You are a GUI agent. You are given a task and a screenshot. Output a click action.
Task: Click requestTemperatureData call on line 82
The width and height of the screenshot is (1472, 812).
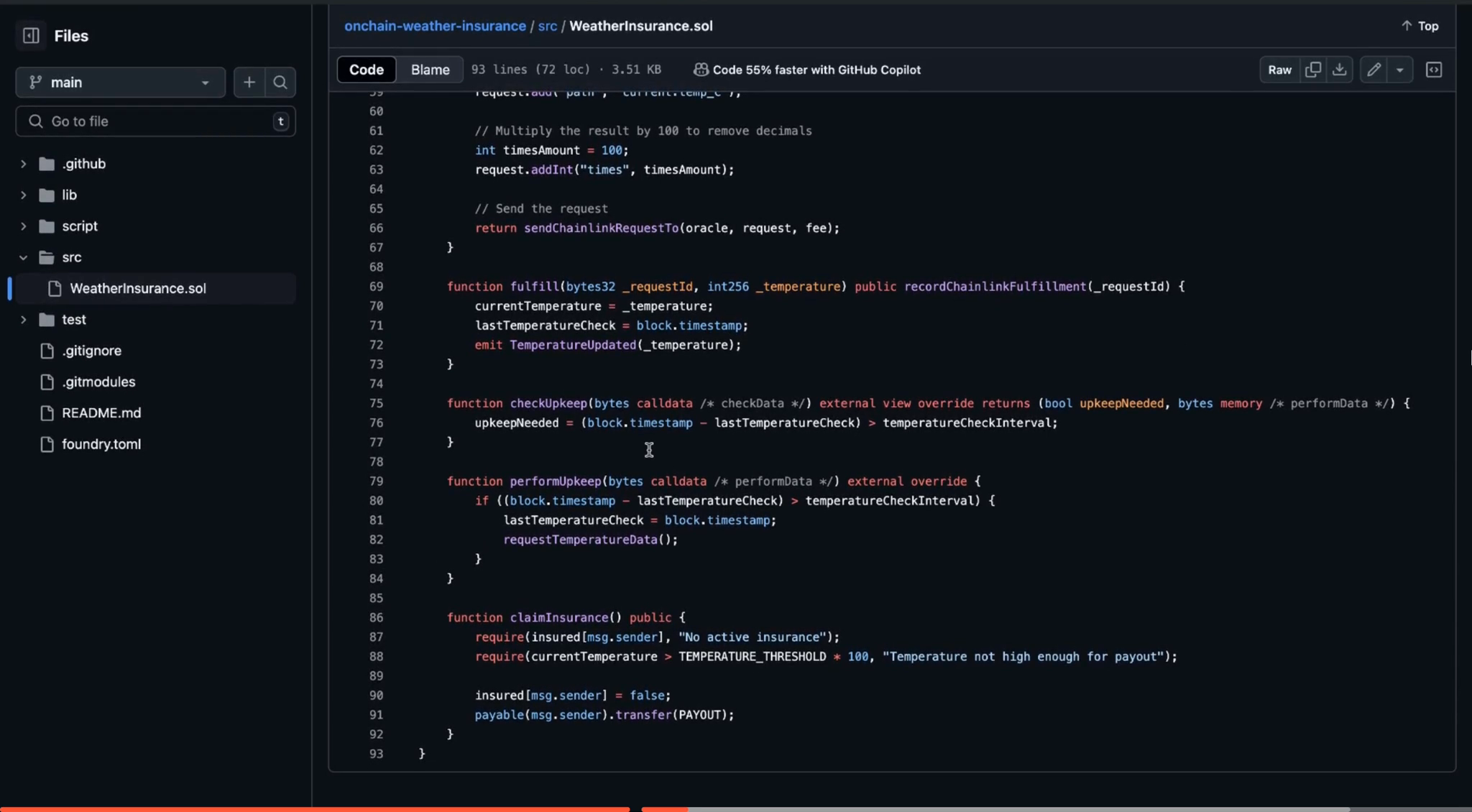click(x=580, y=540)
